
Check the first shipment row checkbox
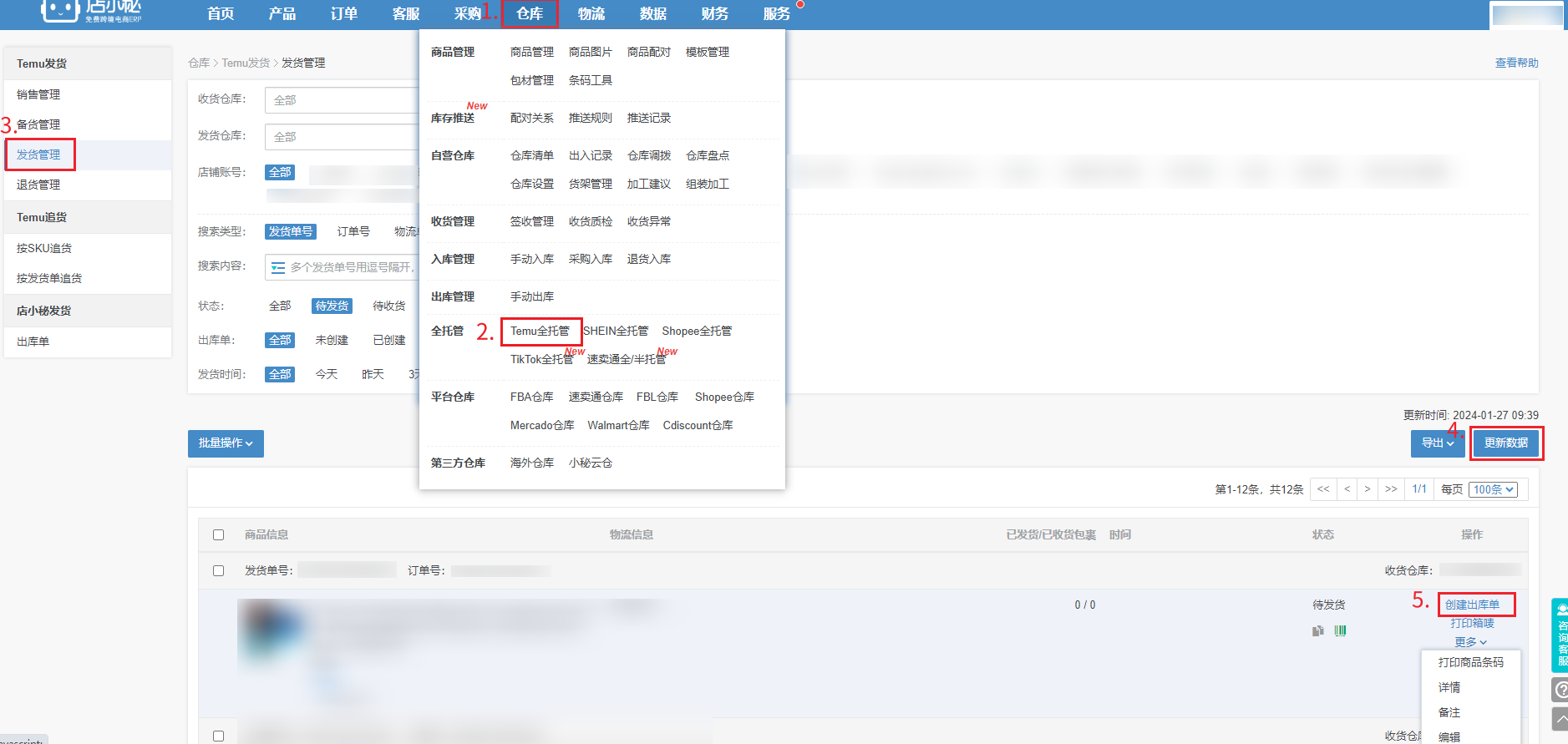pos(219,571)
